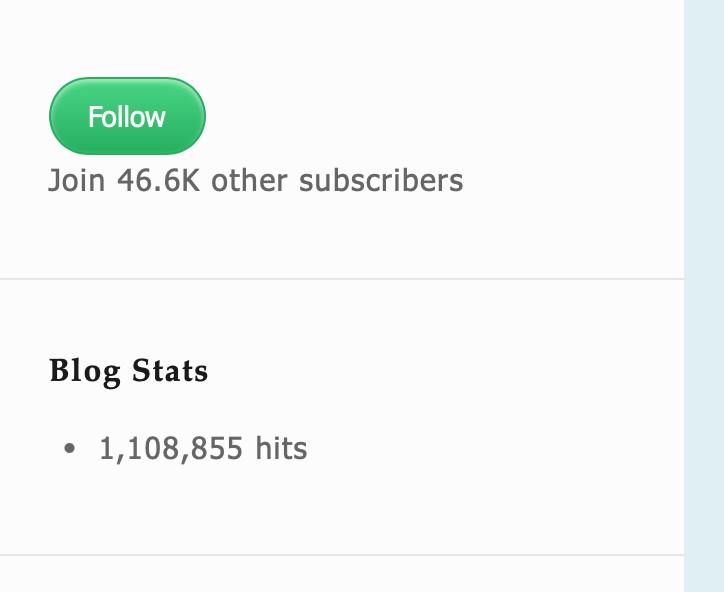The width and height of the screenshot is (724, 592).
Task: Click the word "Stats" in the heading
Action: (170, 371)
